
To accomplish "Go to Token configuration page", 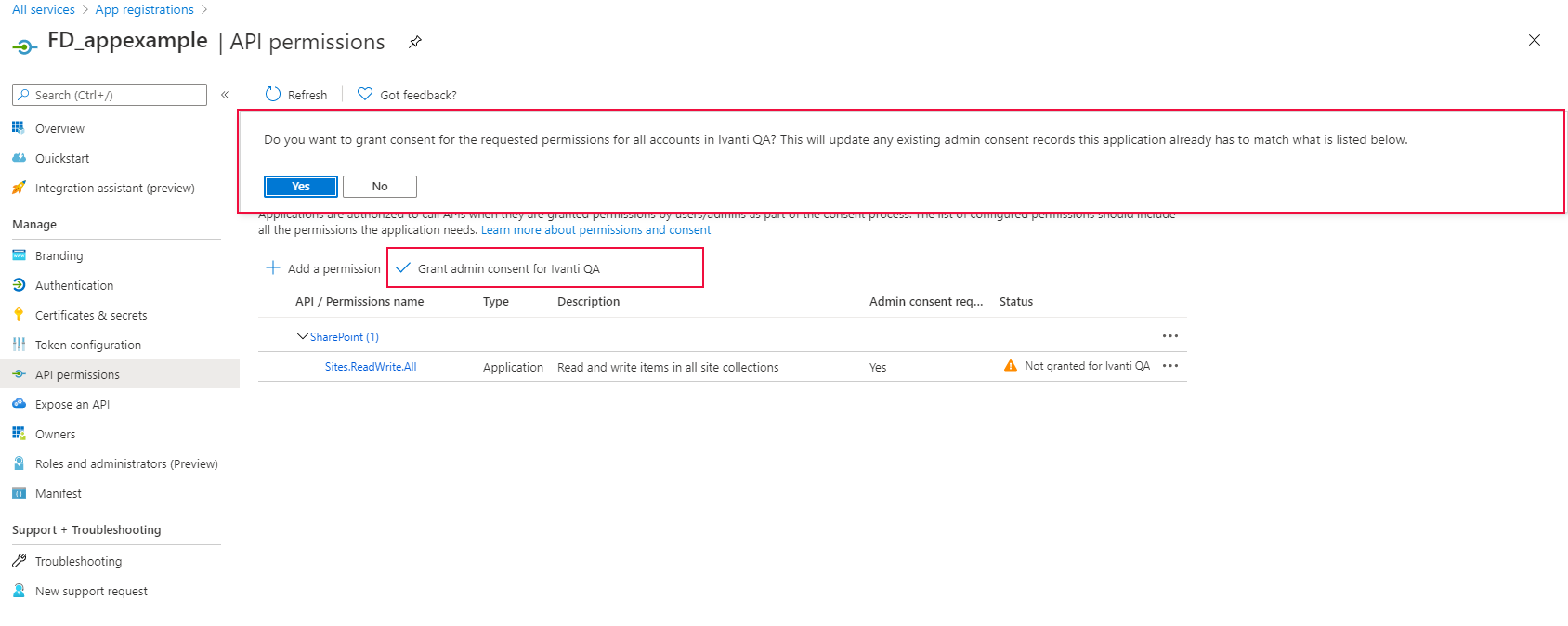I will point(88,345).
